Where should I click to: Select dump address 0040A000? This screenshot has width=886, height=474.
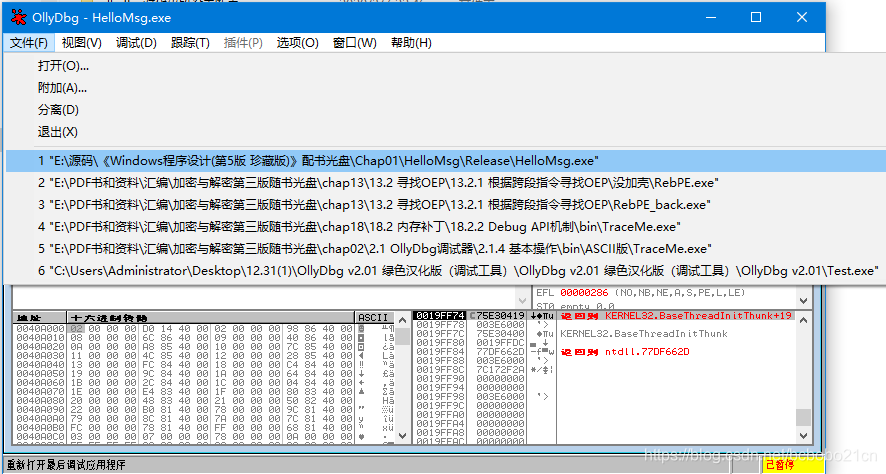[41, 328]
